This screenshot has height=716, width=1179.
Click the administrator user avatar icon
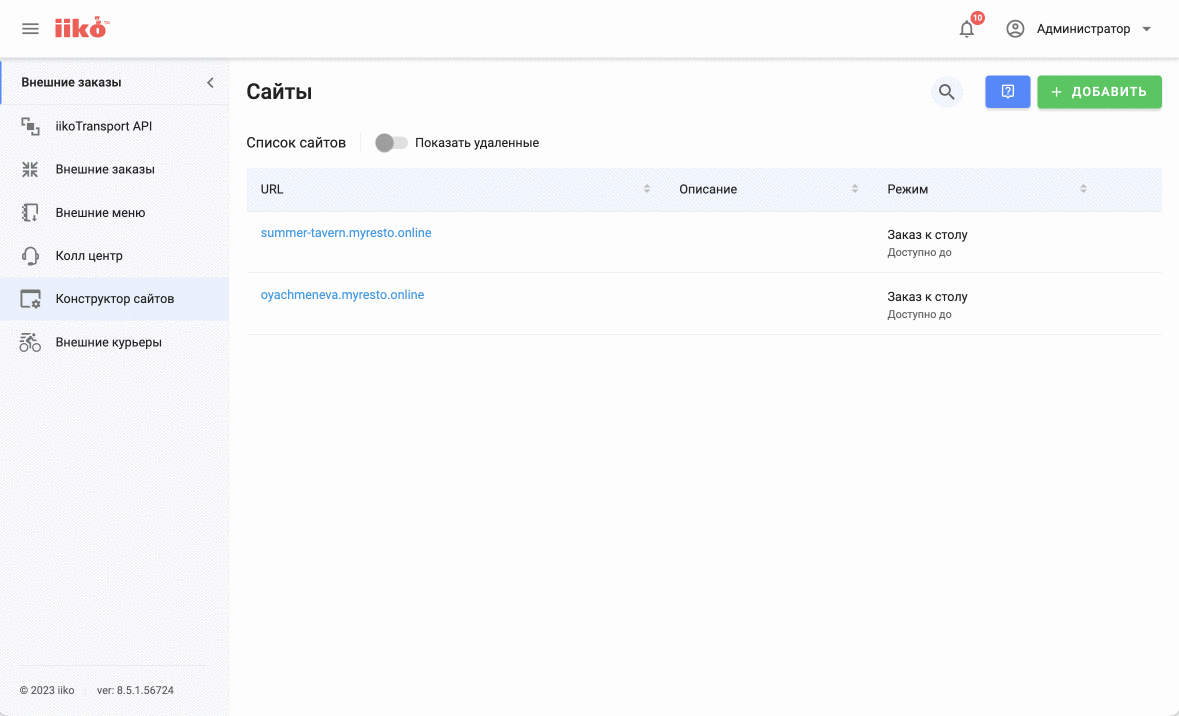coord(1015,29)
